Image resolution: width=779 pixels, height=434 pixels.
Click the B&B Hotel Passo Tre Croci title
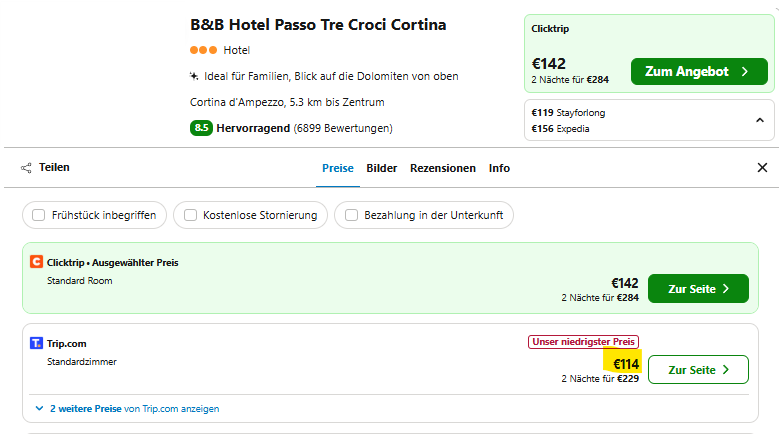click(x=318, y=25)
